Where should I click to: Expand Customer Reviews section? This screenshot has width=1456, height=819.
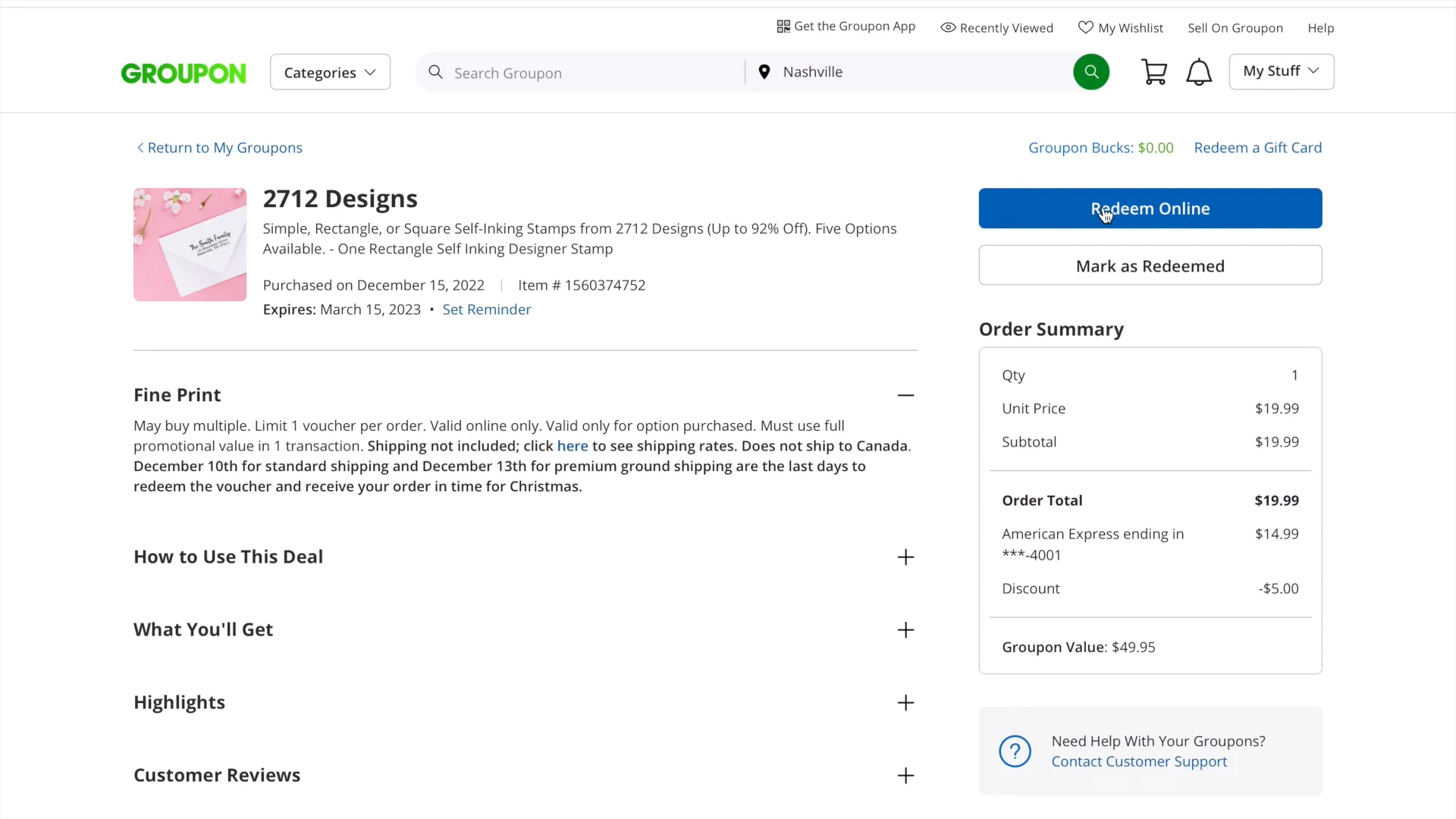(905, 776)
